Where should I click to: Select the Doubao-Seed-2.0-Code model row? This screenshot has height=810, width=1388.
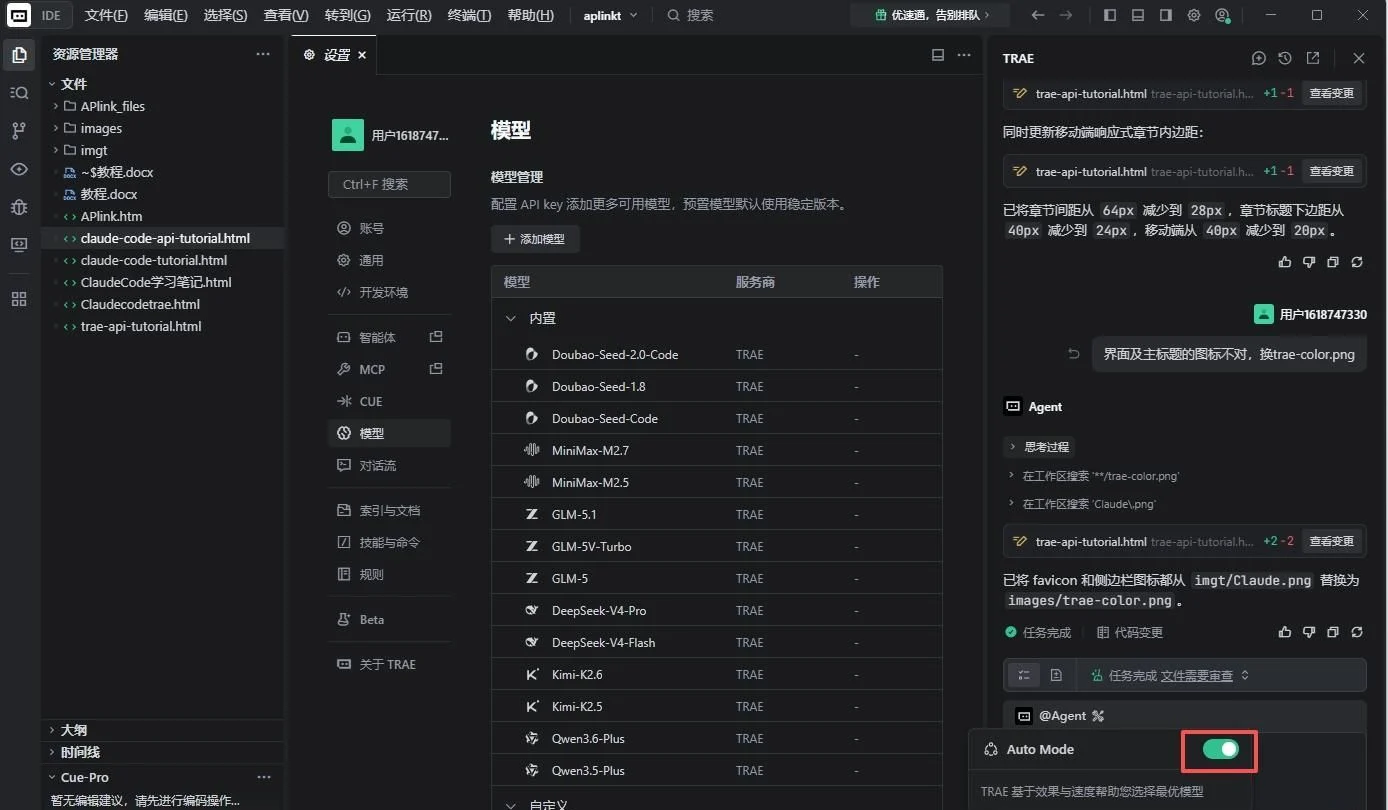[x=717, y=354]
